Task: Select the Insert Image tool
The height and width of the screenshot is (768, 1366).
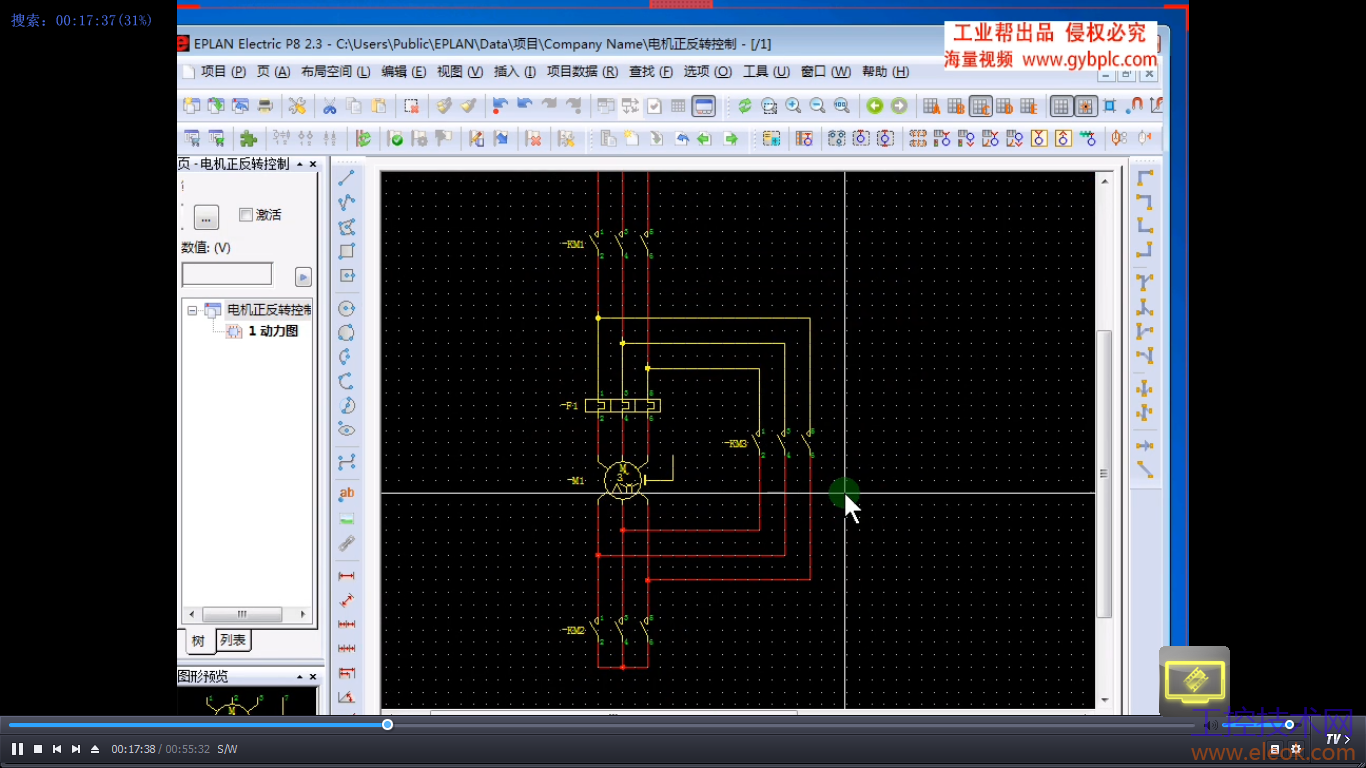Action: click(x=347, y=519)
